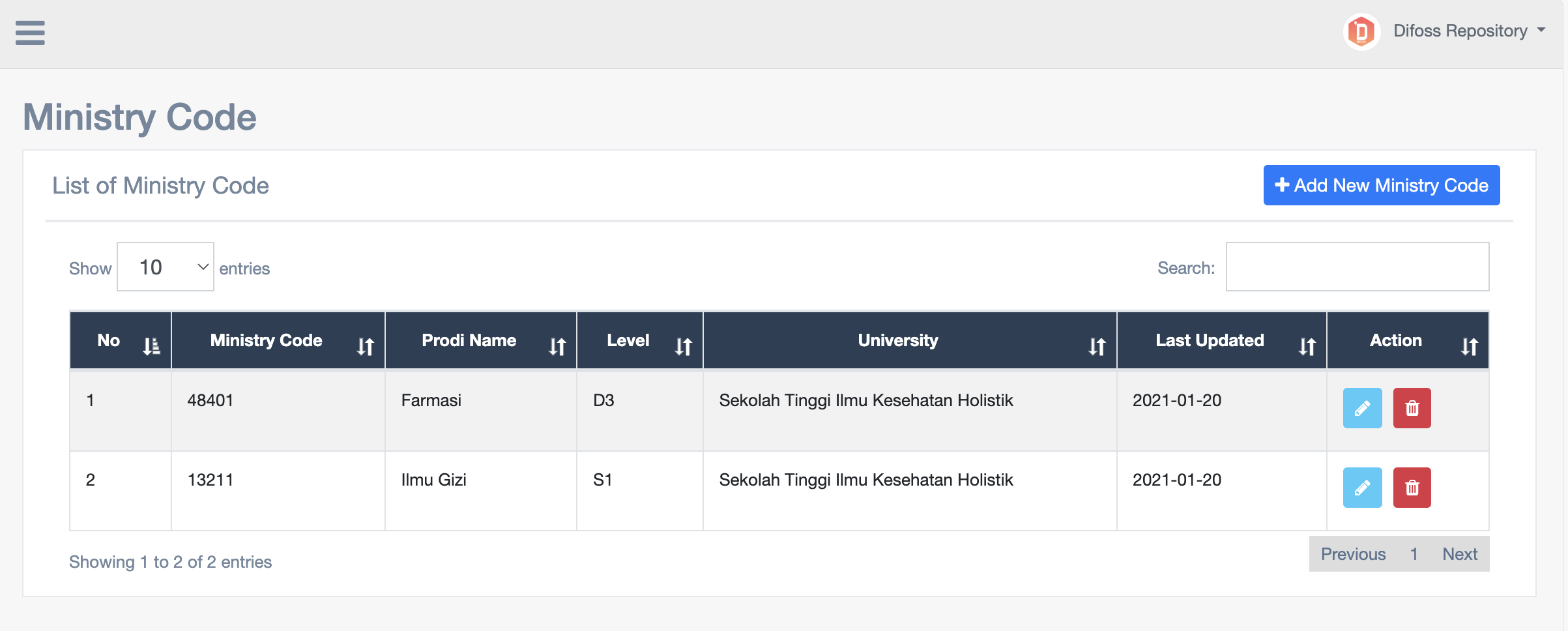Image resolution: width=1568 pixels, height=631 pixels.
Task: Sort by Last Updated column
Action: tap(1221, 341)
